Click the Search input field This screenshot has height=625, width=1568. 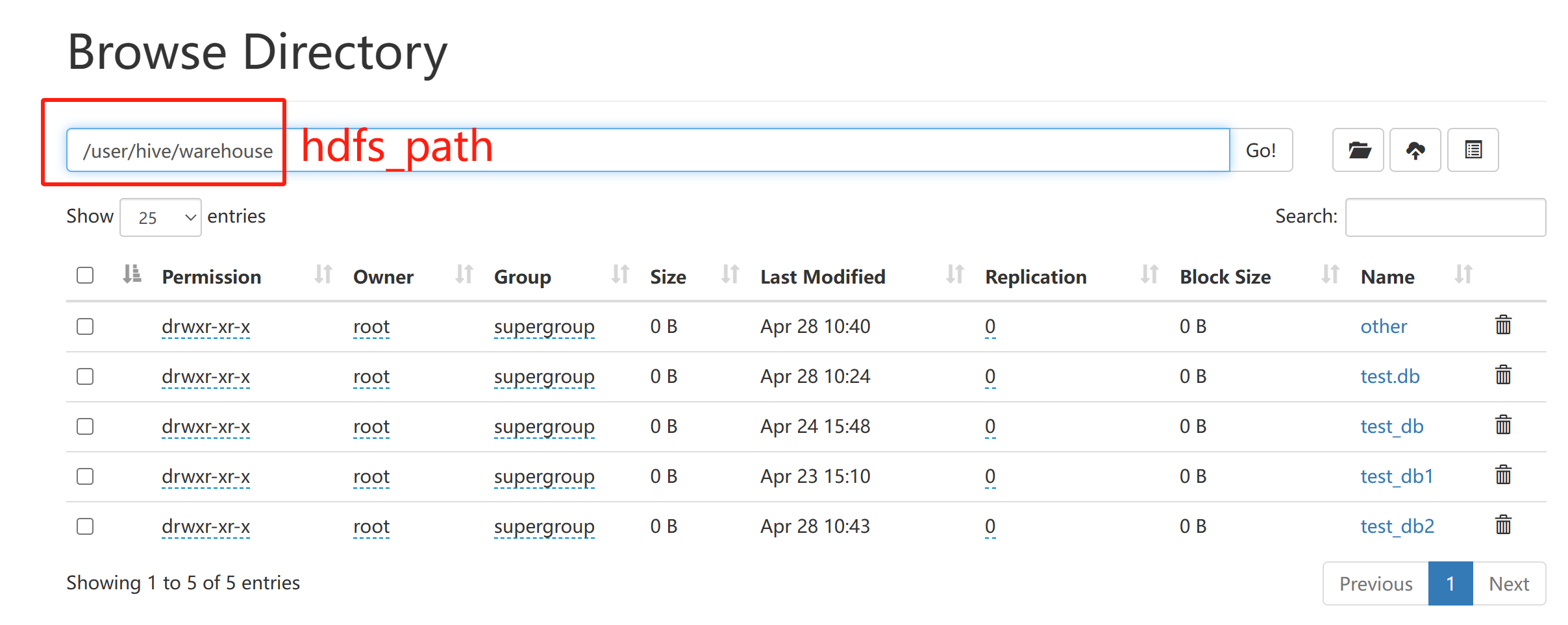pos(1445,217)
